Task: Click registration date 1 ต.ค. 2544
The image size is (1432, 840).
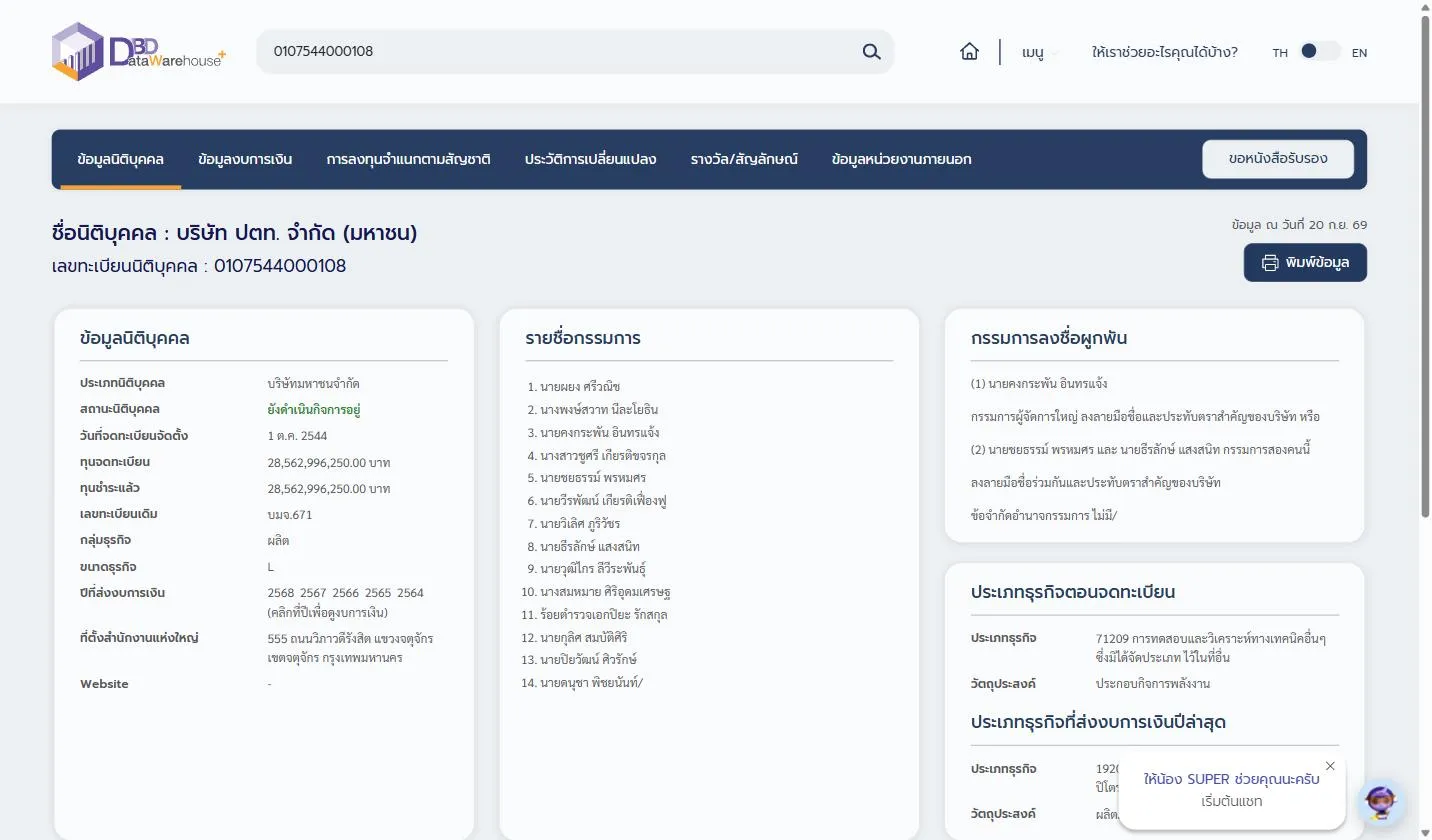Action: [x=297, y=436]
